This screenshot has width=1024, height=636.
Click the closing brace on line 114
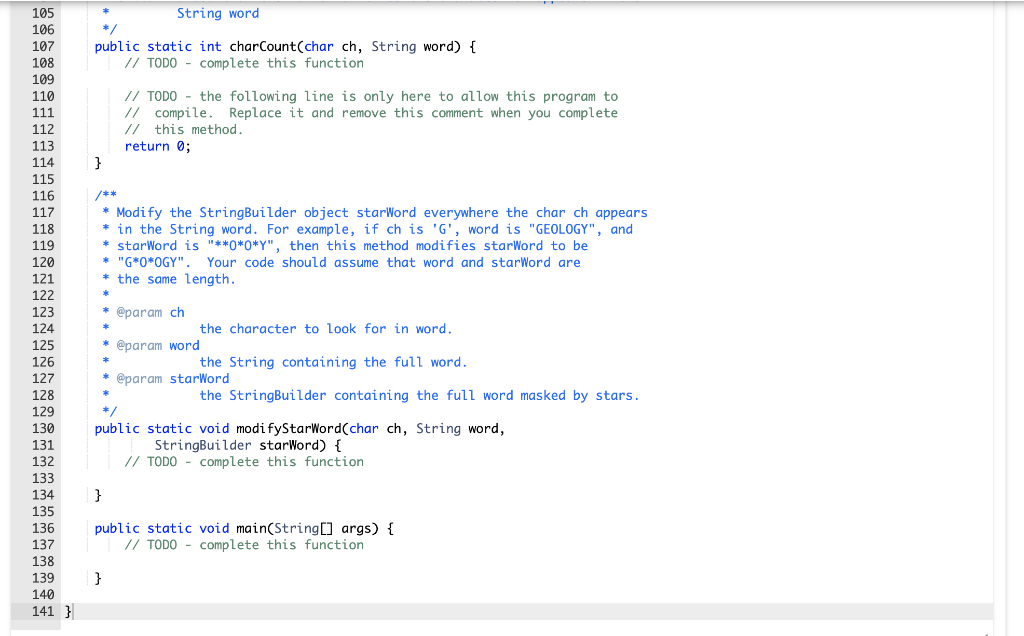coord(97,162)
